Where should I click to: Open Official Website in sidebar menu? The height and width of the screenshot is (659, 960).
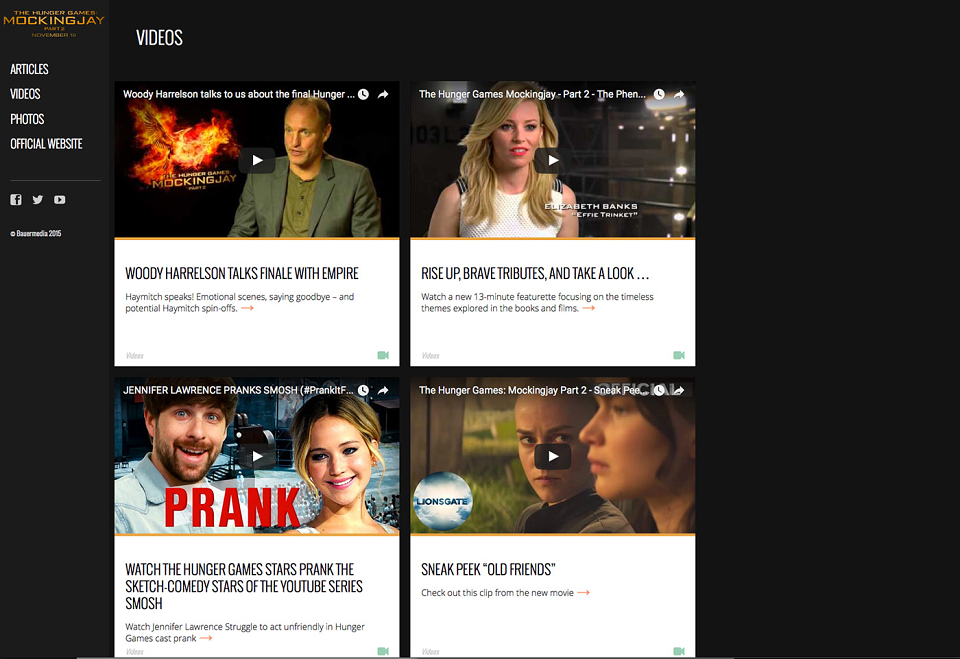(x=46, y=144)
